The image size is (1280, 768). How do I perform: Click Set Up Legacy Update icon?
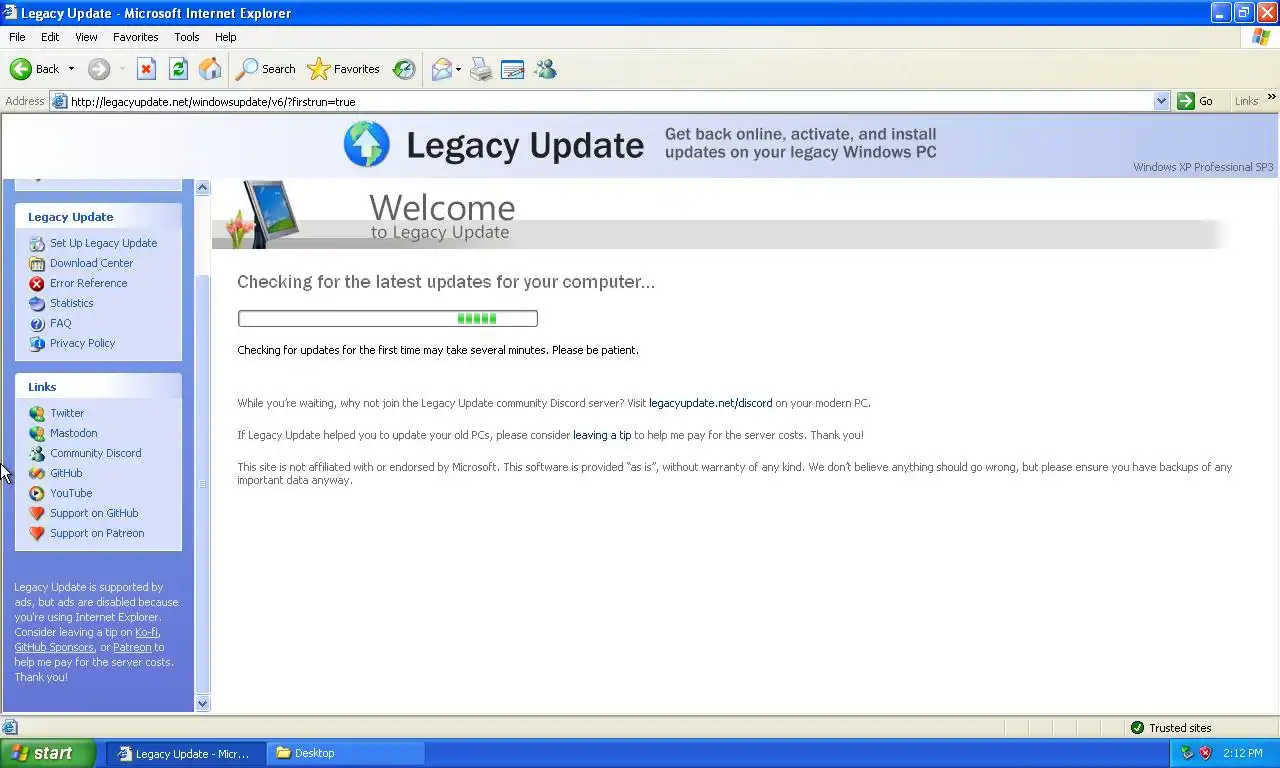click(x=37, y=243)
